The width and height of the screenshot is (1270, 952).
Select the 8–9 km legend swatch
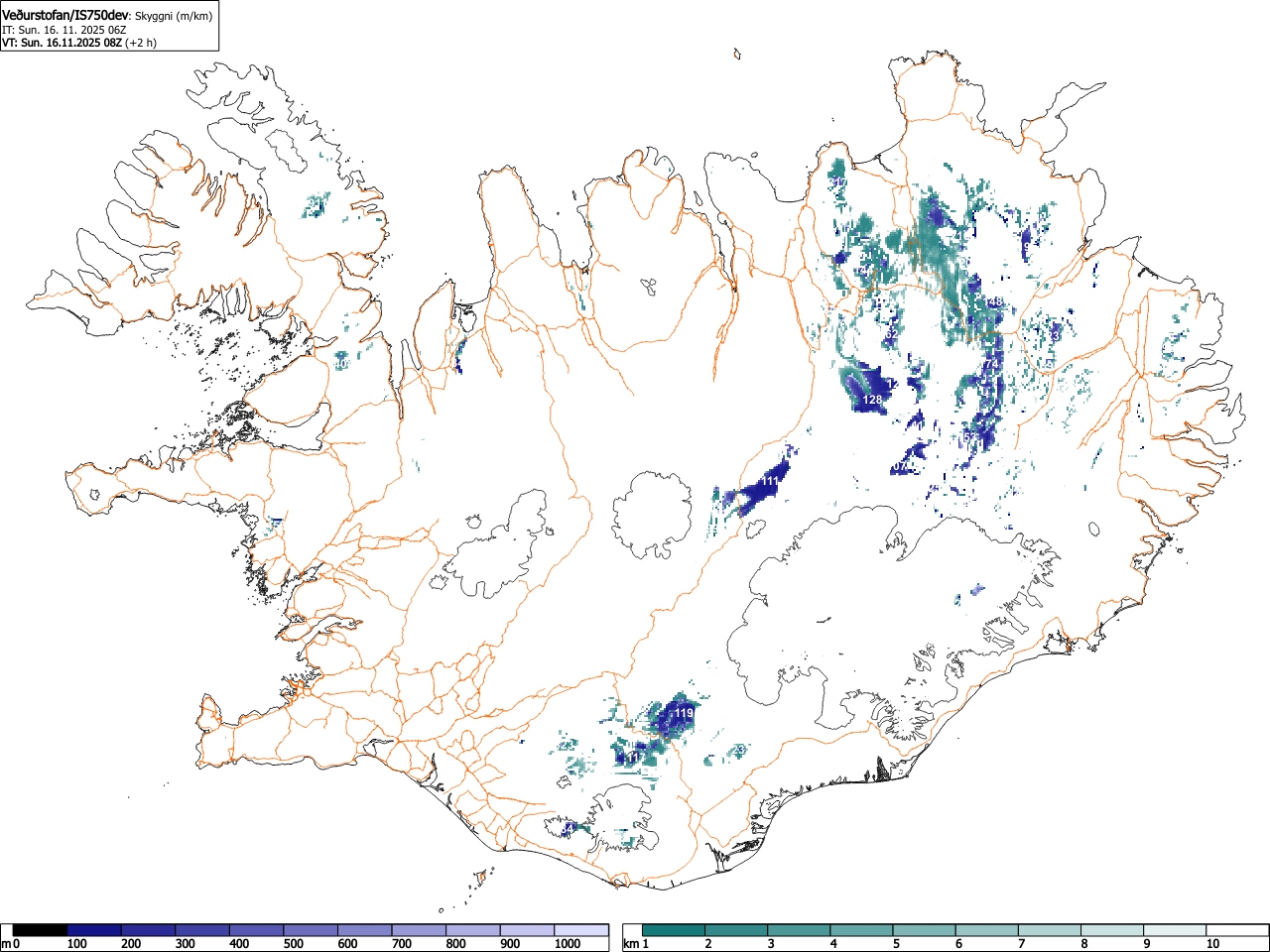pyautogui.click(x=1112, y=930)
